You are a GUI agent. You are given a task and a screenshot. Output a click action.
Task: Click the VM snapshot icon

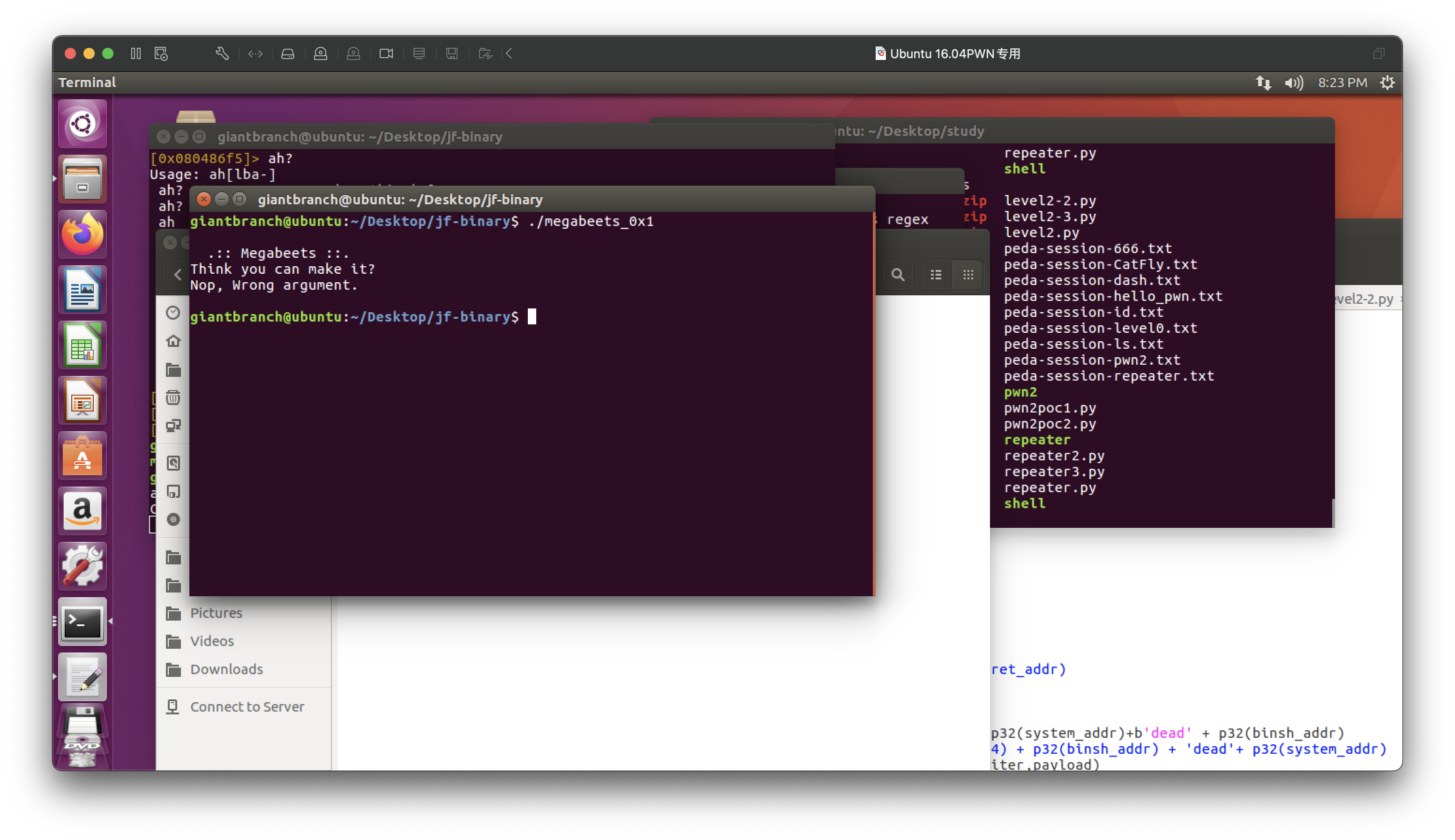tap(161, 53)
